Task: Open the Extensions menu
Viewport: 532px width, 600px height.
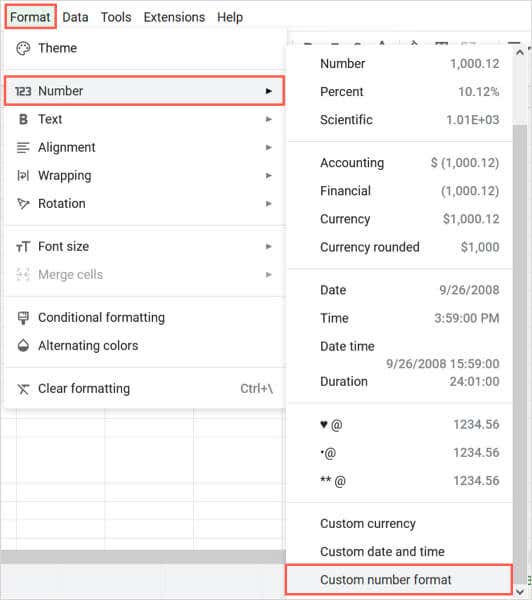Action: (x=174, y=17)
